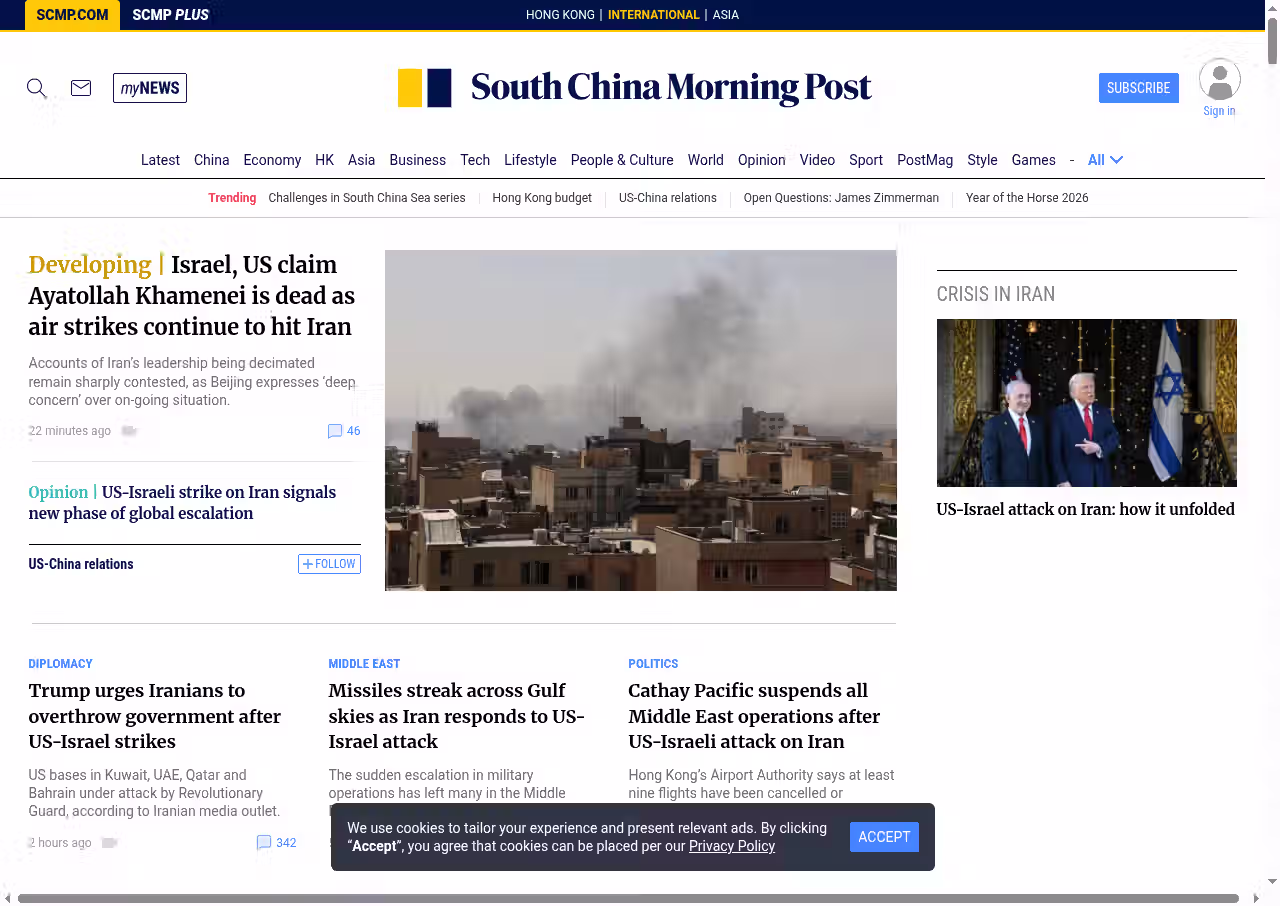Switch edition to Asia

pos(725,15)
